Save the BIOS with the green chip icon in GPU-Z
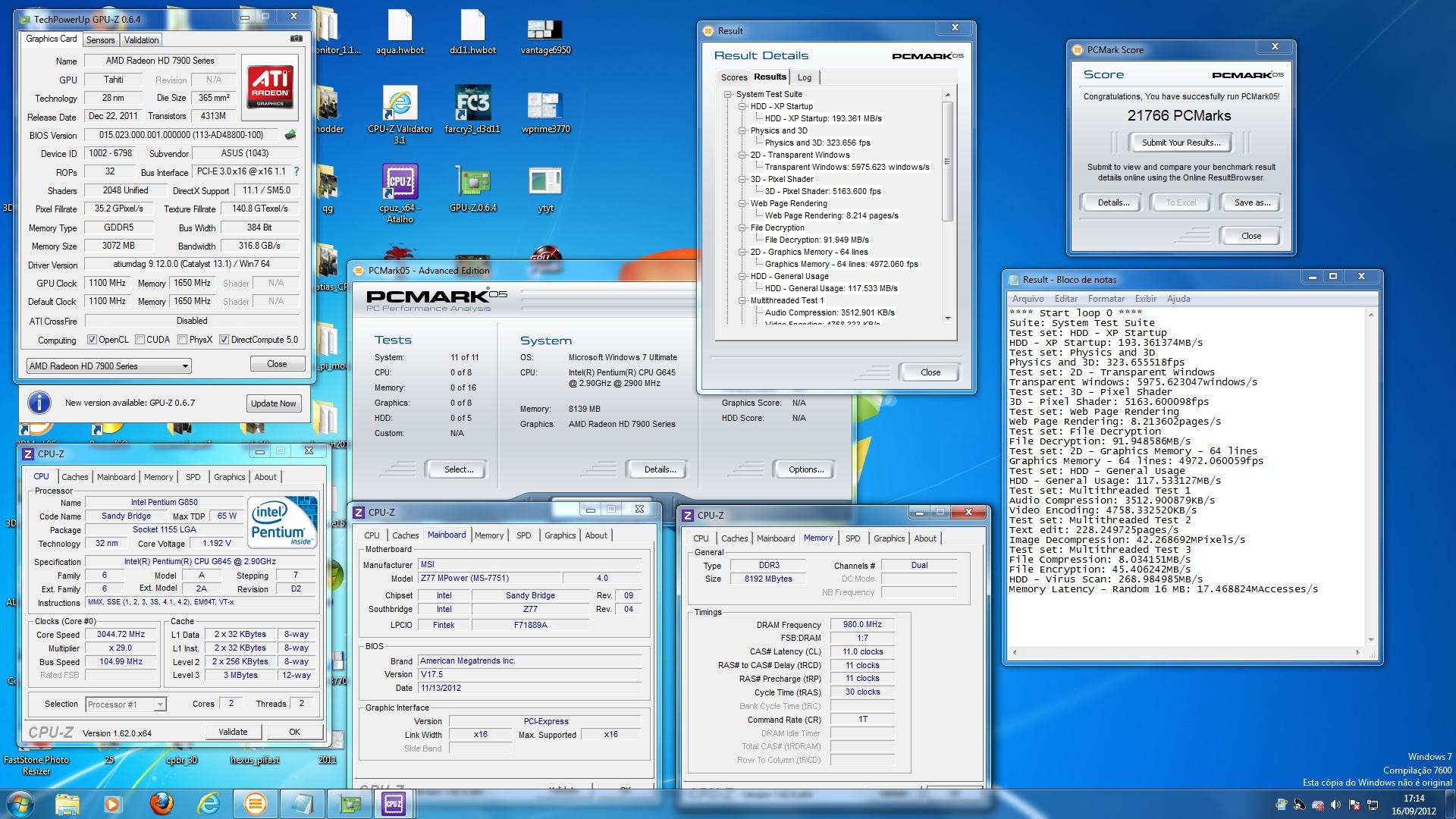This screenshot has width=1456, height=819. point(290,135)
